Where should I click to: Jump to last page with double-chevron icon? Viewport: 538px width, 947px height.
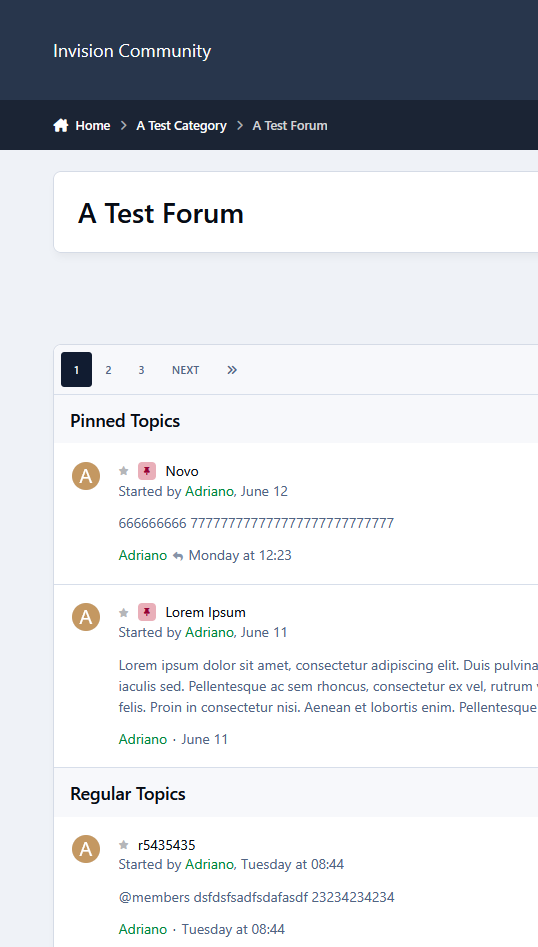(x=232, y=370)
